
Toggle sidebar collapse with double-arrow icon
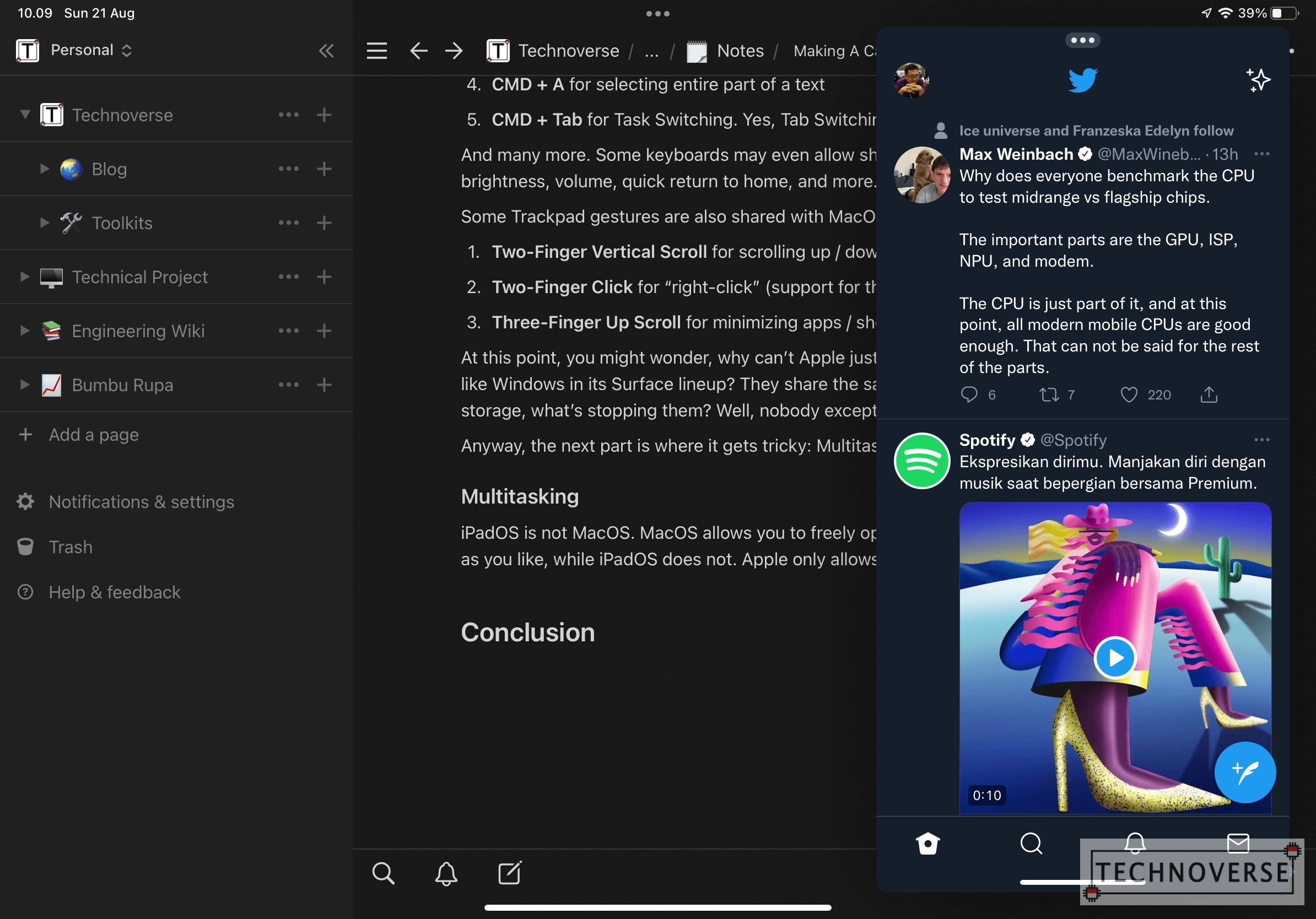(x=326, y=51)
